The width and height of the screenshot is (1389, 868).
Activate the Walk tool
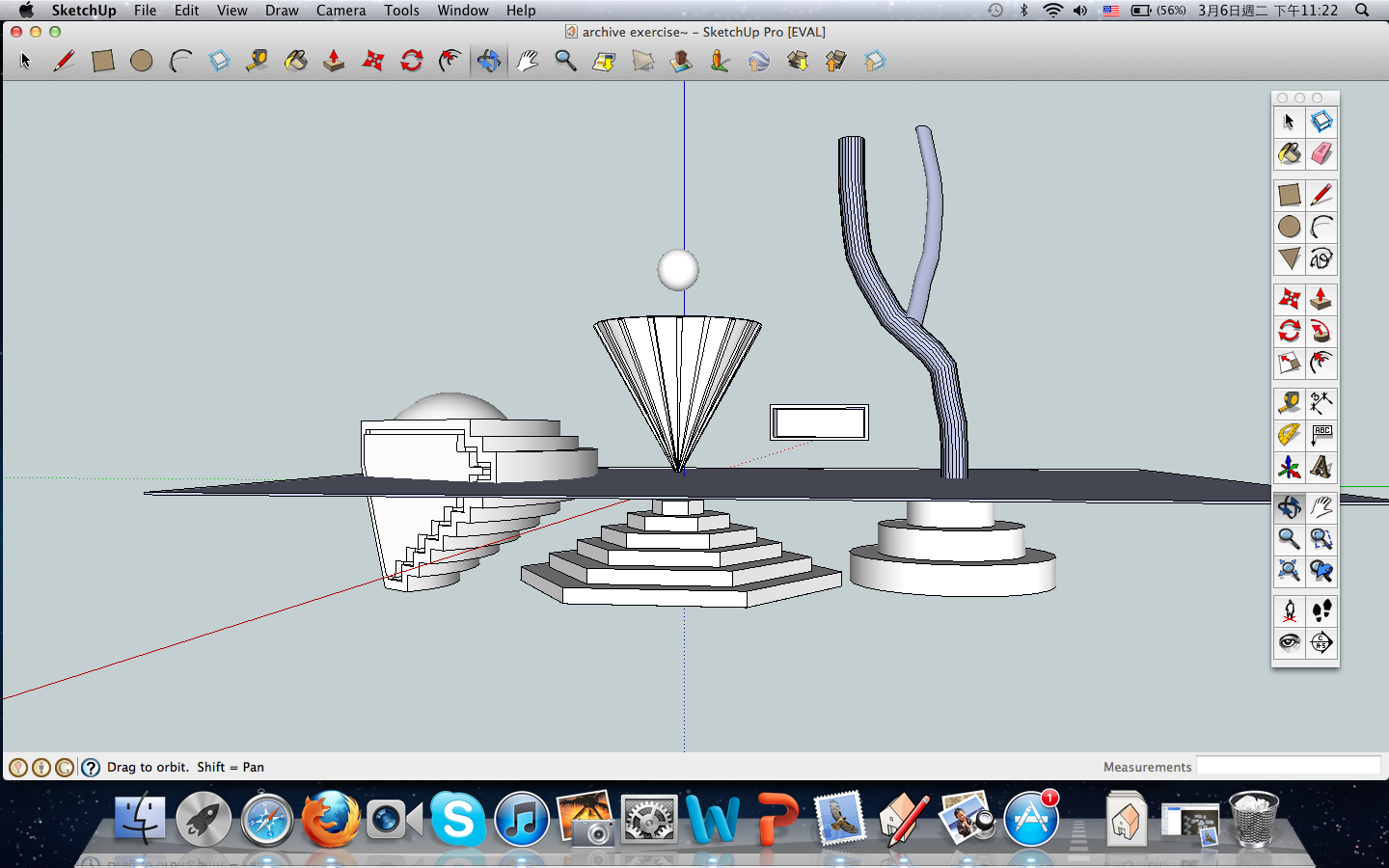(1321, 610)
